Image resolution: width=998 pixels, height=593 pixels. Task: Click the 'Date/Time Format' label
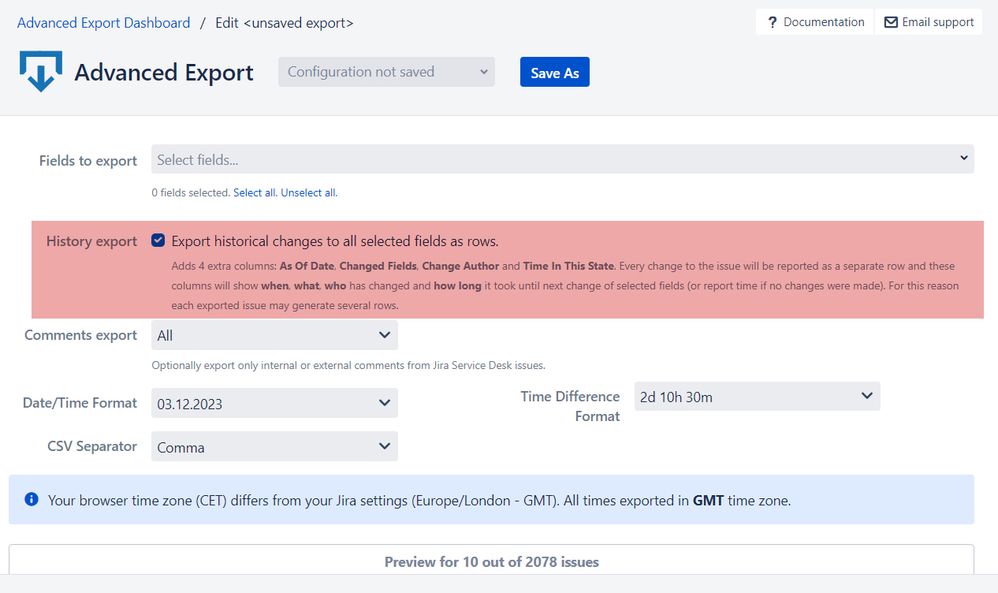[80, 403]
